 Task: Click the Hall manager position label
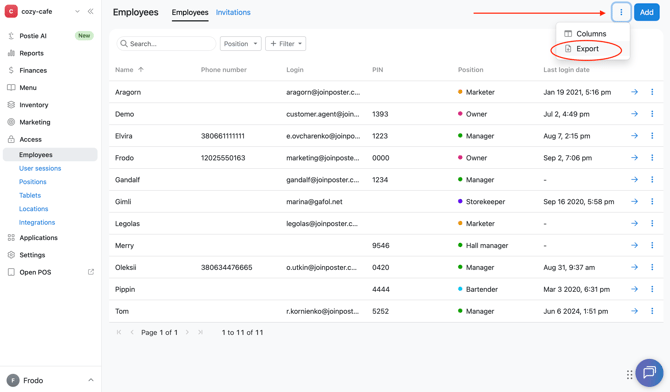(487, 245)
